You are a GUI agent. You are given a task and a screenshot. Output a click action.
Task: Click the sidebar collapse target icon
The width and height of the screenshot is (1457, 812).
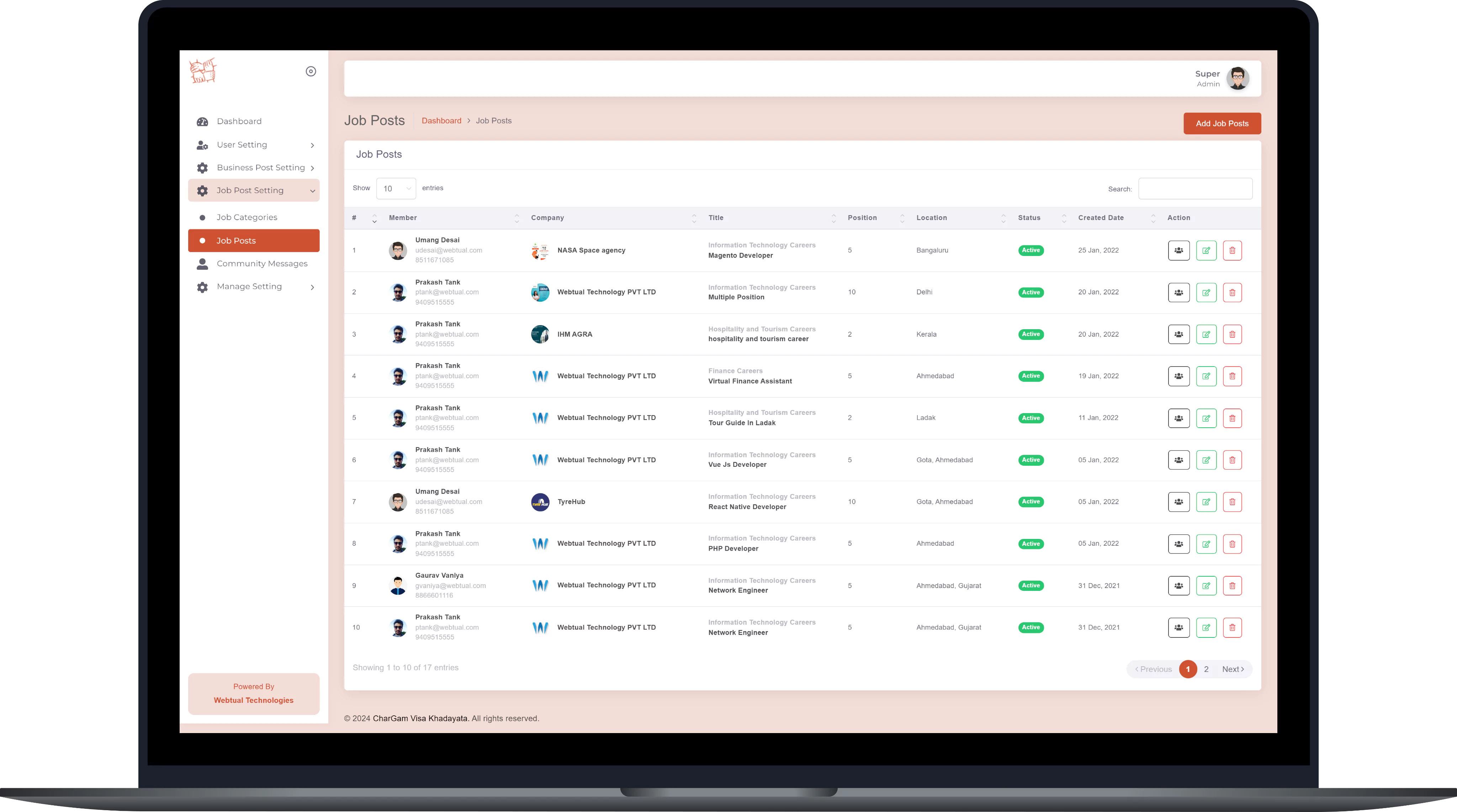[311, 71]
